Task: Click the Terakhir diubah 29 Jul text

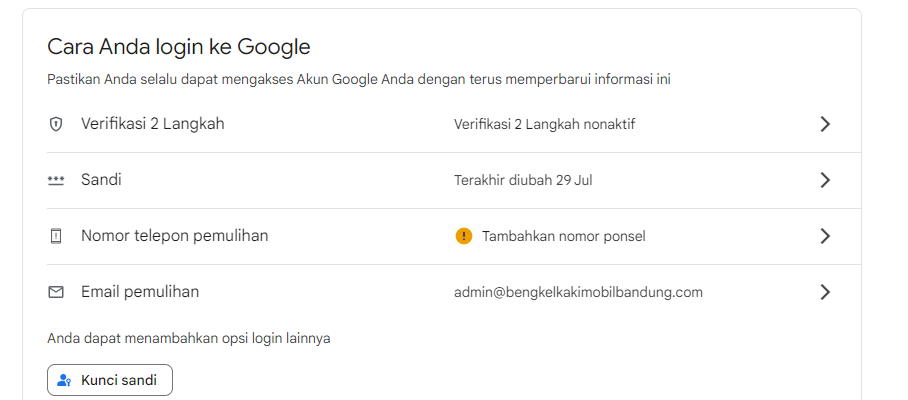Action: tap(523, 181)
